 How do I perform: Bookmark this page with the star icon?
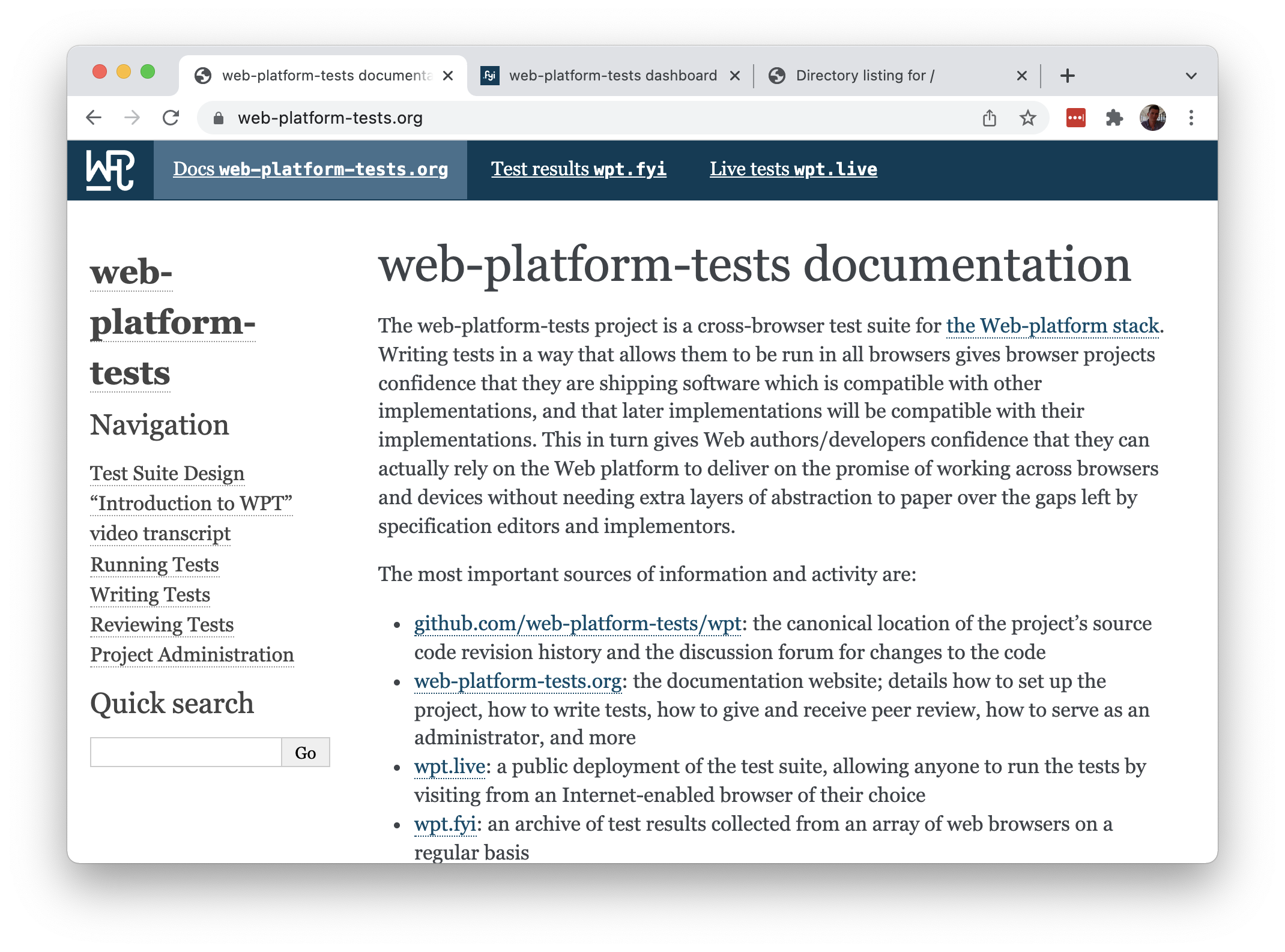1028,118
